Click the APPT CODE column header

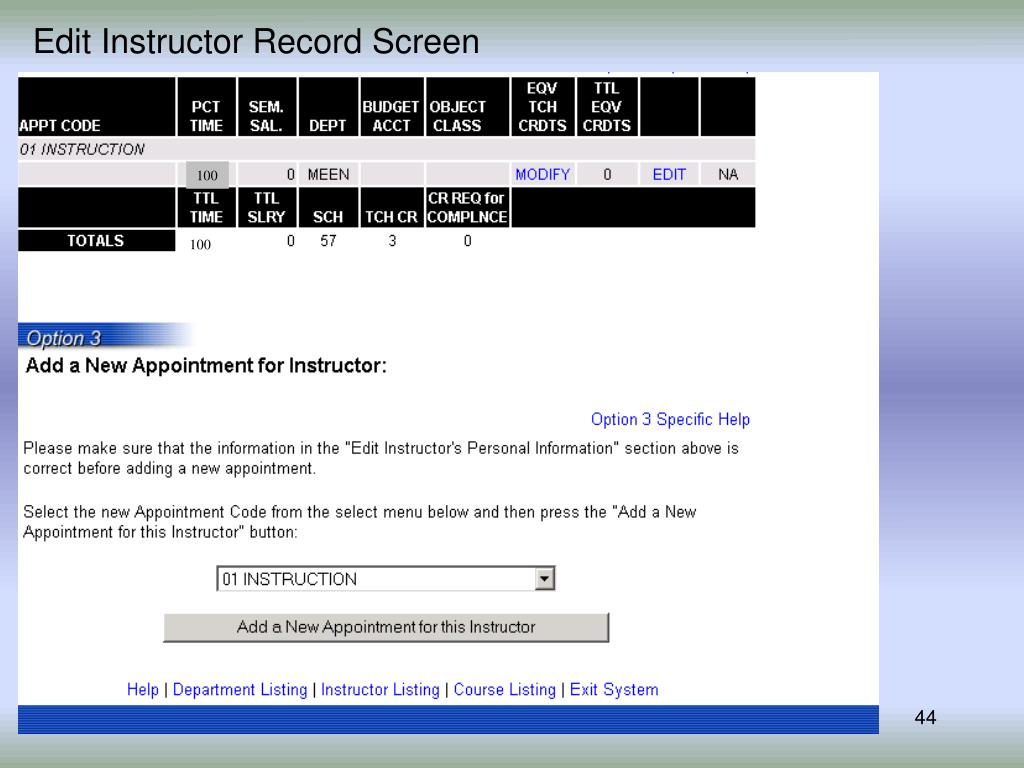(97, 107)
